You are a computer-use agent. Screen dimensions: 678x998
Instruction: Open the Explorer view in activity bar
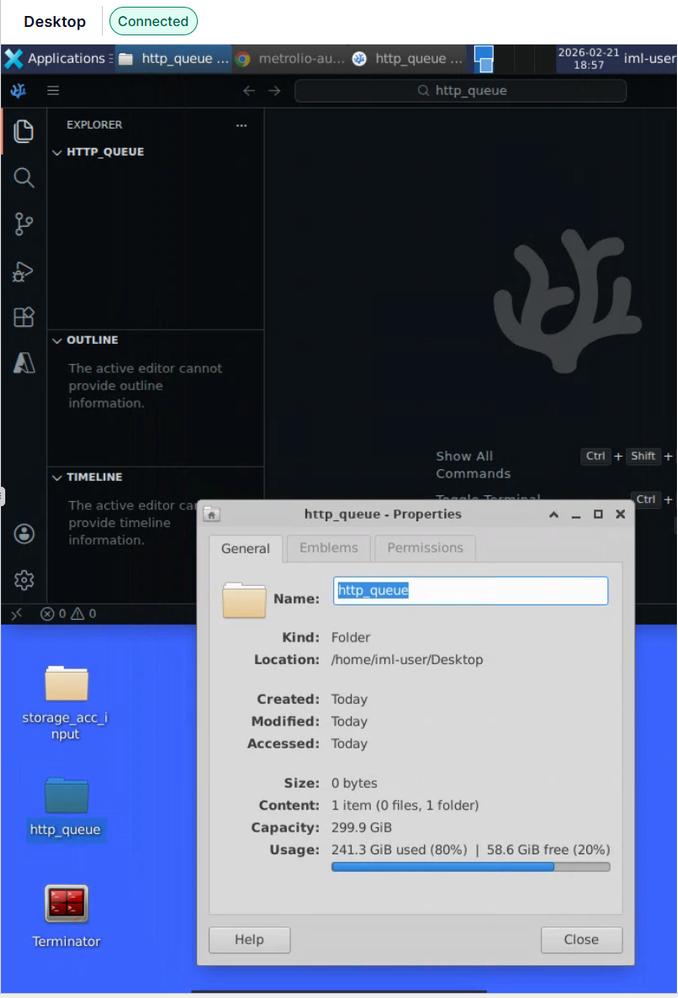[x=24, y=131]
